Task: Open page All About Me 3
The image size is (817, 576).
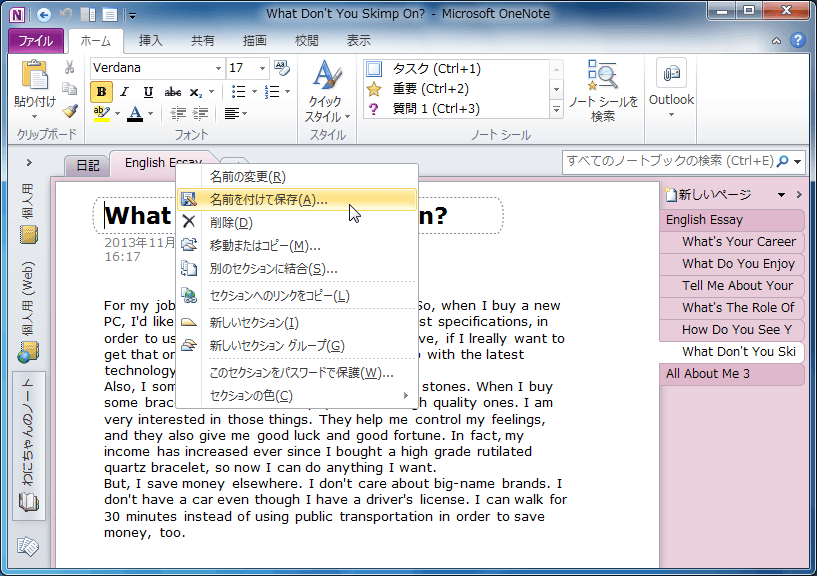Action: 732,374
